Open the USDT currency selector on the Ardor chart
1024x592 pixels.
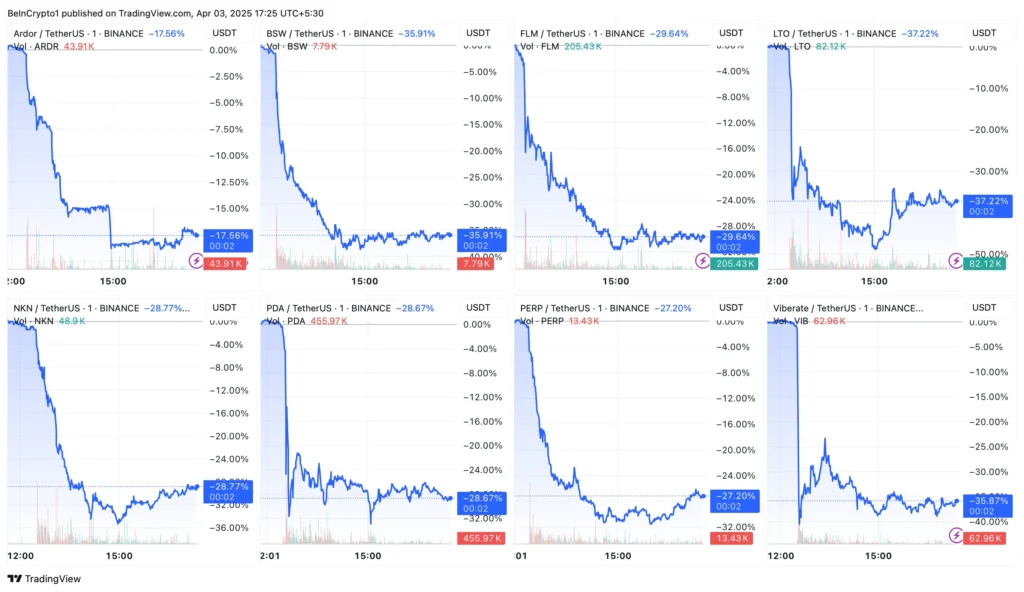coord(225,33)
